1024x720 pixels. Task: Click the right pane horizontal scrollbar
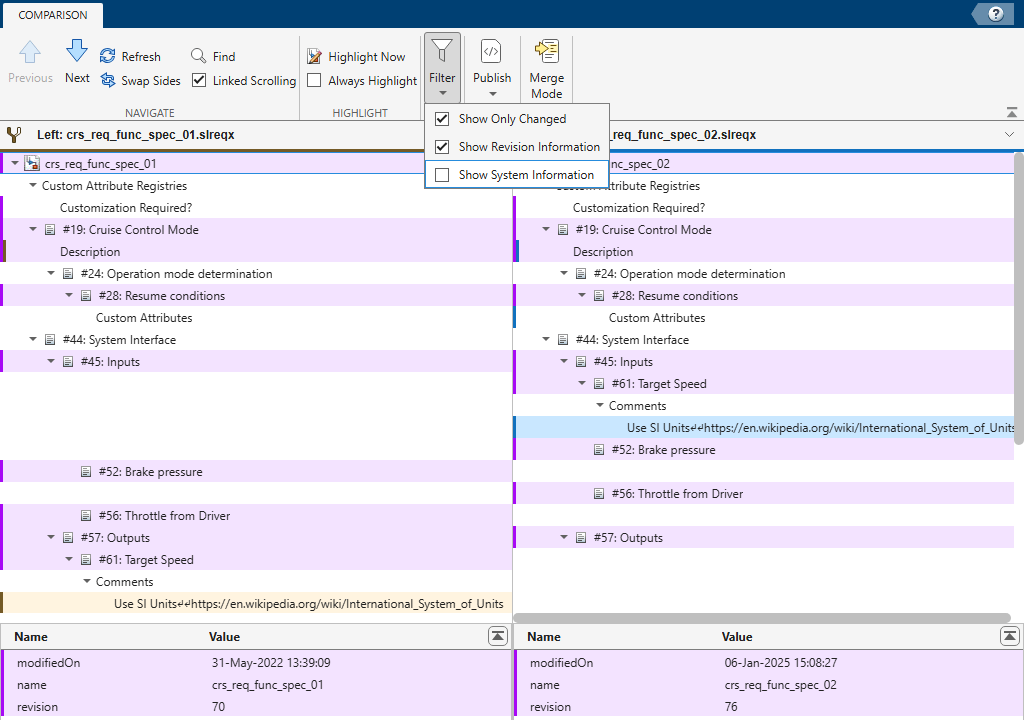(762, 617)
